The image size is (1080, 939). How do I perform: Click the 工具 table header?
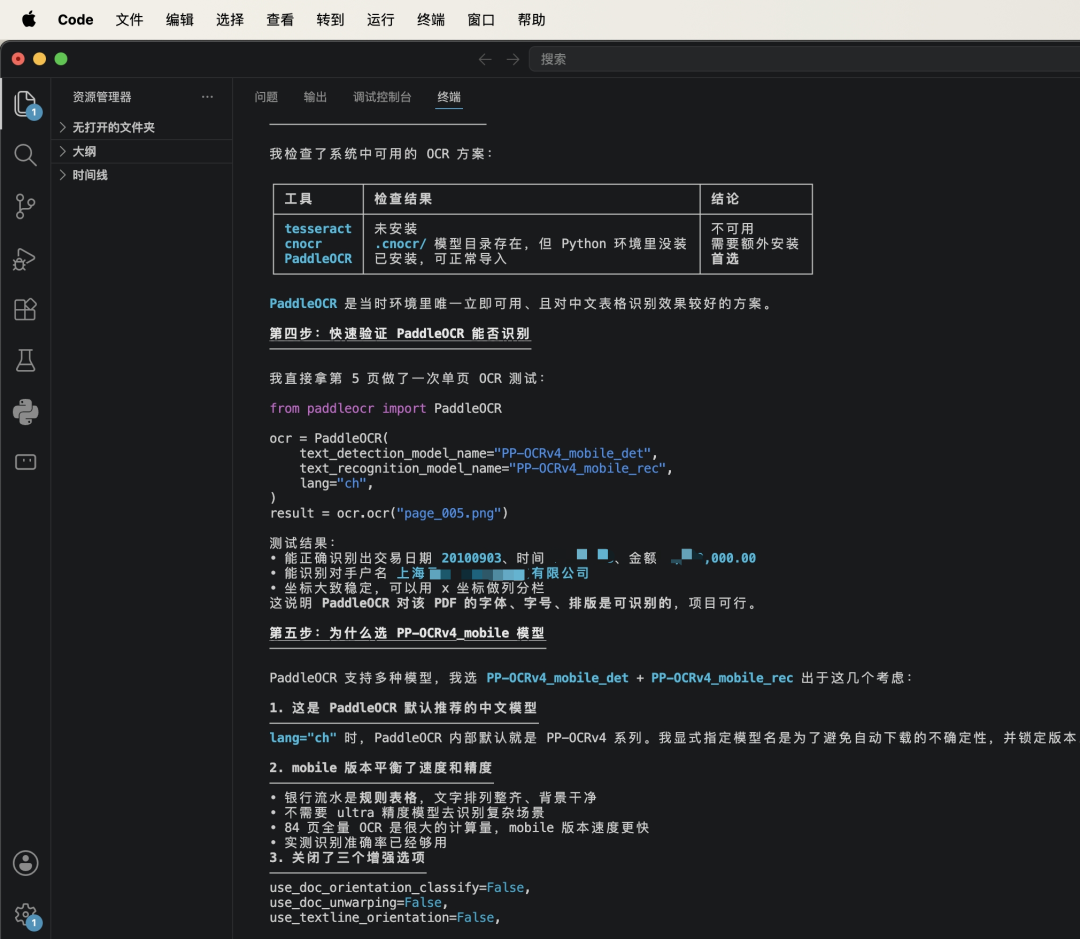point(298,199)
